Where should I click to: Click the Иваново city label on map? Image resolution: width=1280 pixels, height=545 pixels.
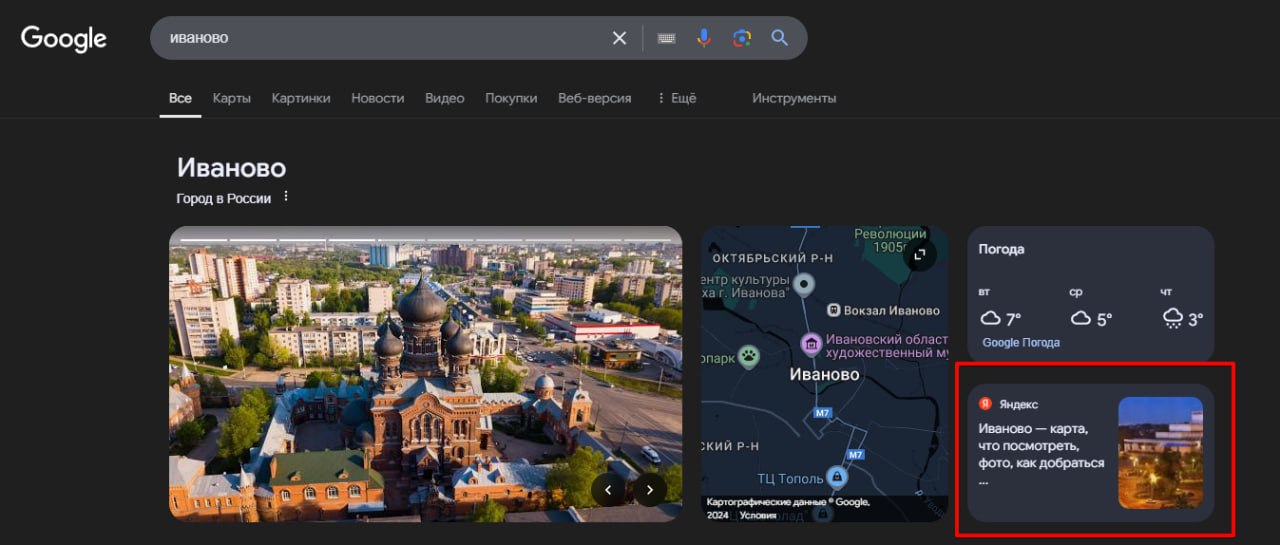pos(824,374)
